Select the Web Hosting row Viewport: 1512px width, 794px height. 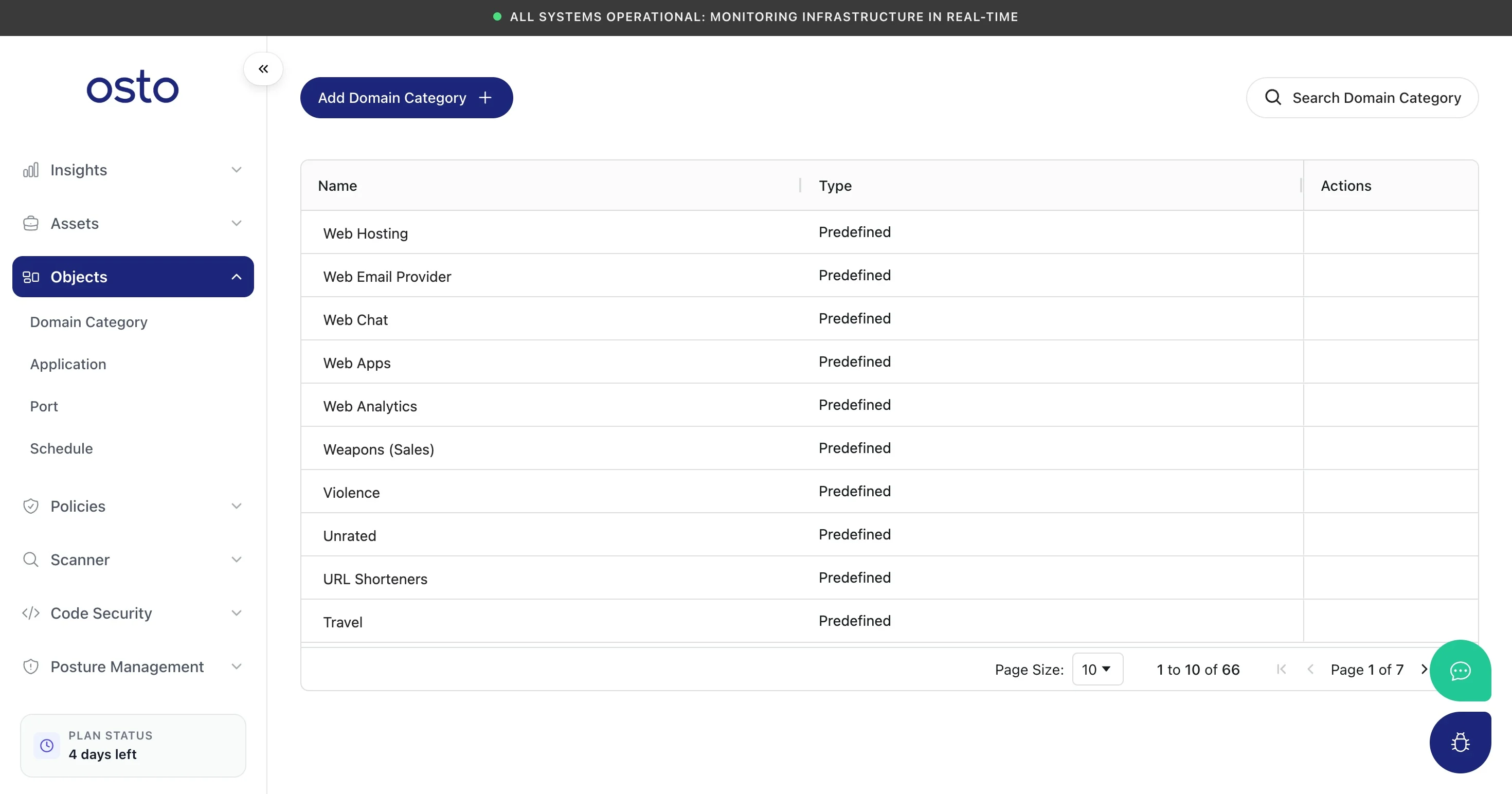[x=889, y=232]
